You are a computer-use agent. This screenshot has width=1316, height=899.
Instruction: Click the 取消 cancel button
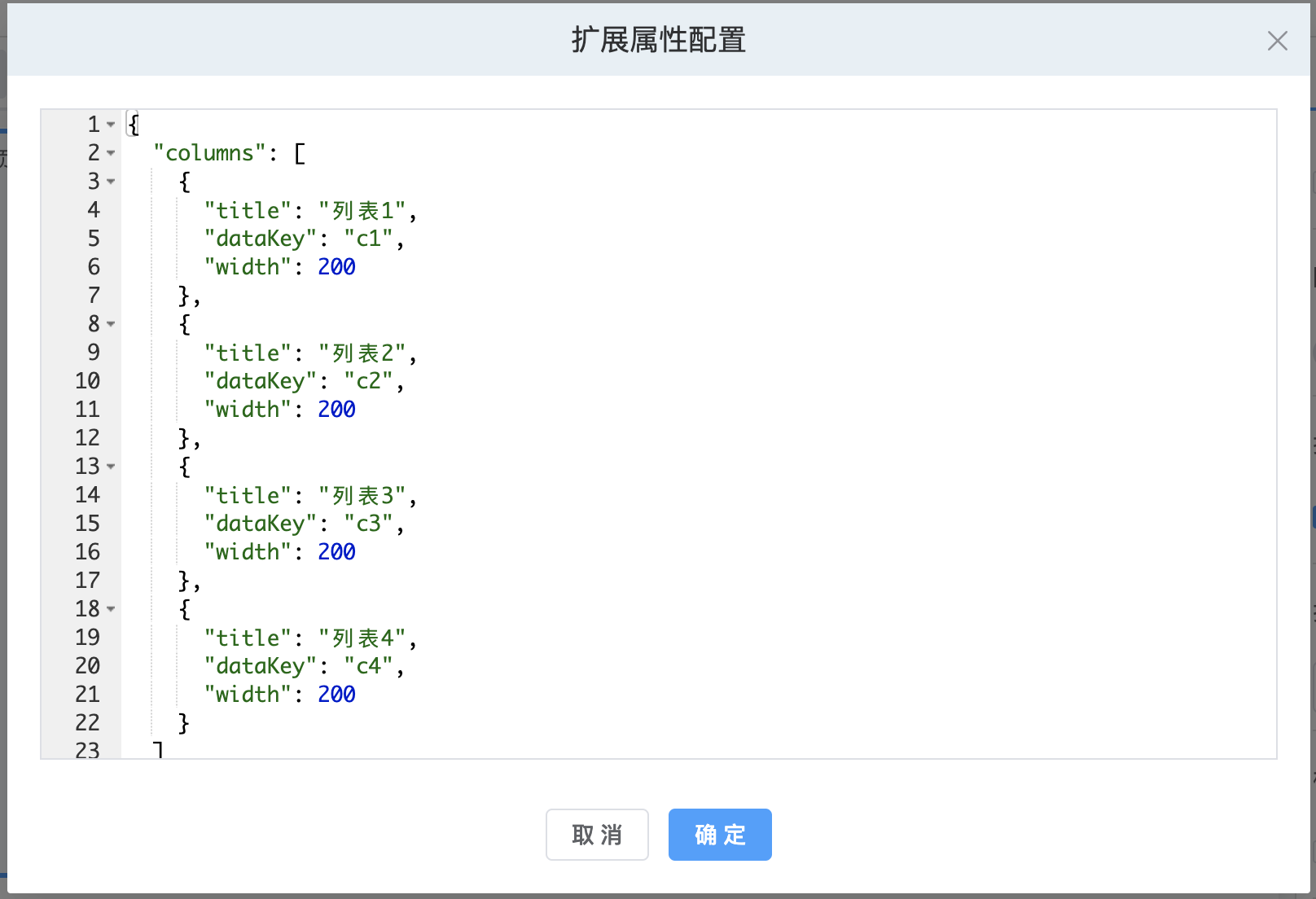tap(597, 835)
